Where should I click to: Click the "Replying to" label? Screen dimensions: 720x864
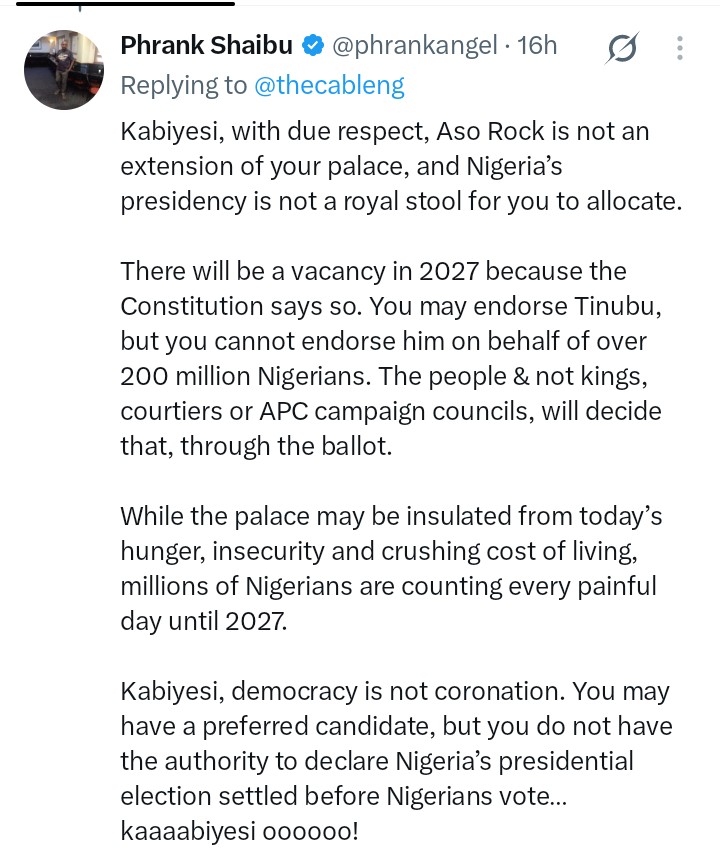(x=184, y=86)
